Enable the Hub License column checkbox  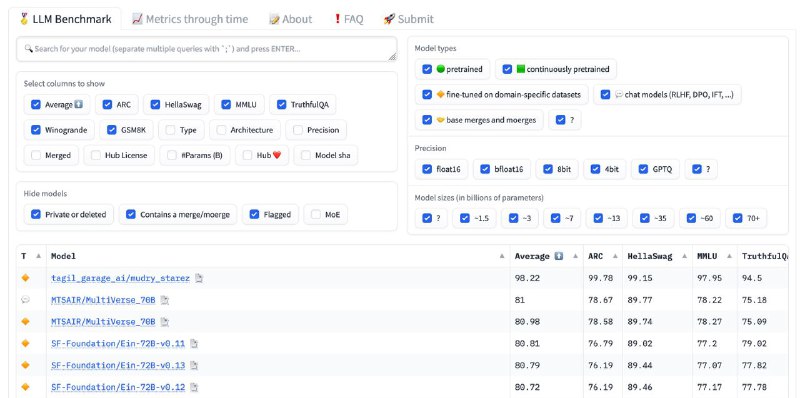tap(96, 155)
